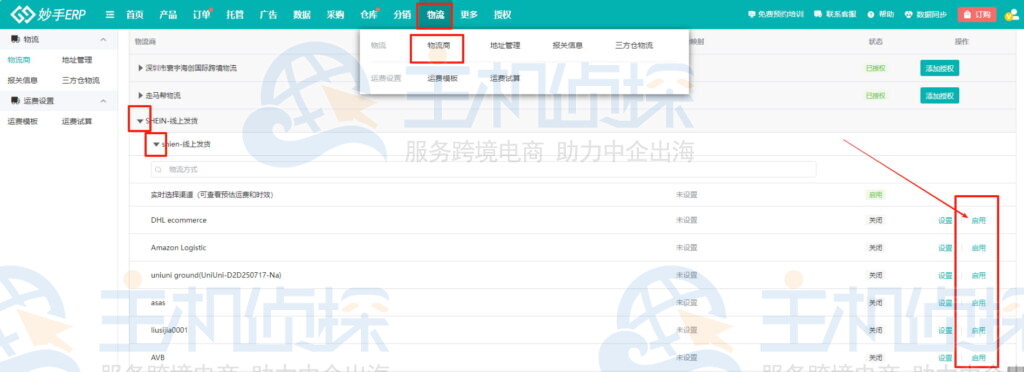Open the 更多 top menu
Image resolution: width=1024 pixels, height=372 pixels.
pyautogui.click(x=469, y=14)
